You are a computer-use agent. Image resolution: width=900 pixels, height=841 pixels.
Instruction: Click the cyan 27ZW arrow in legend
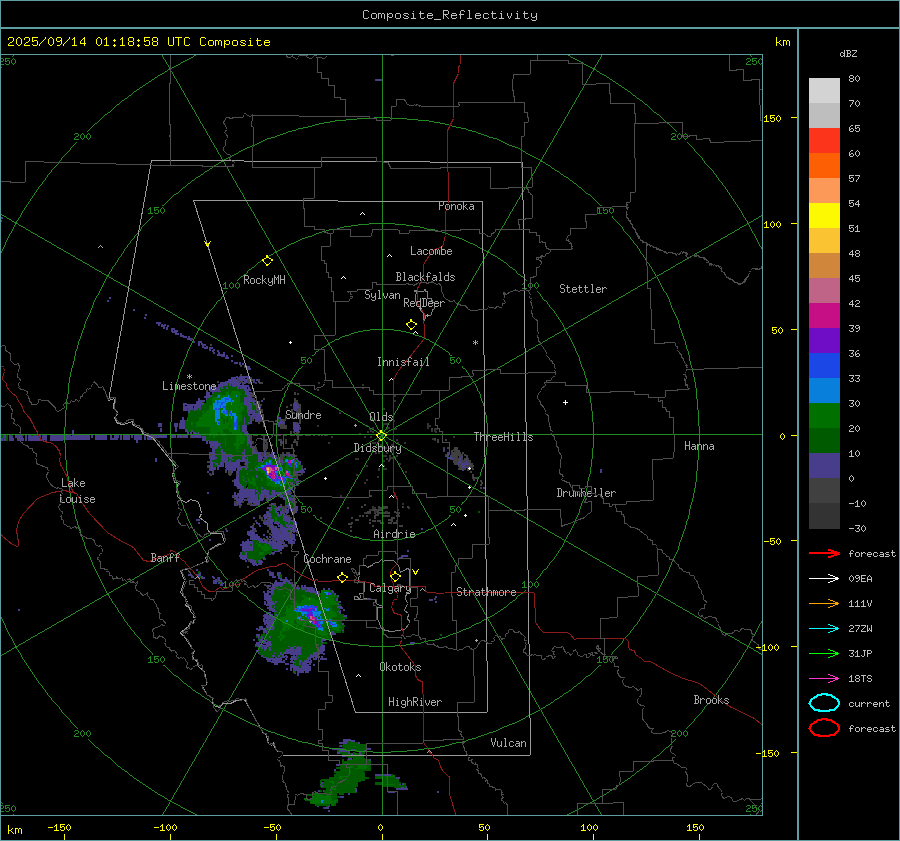[824, 629]
